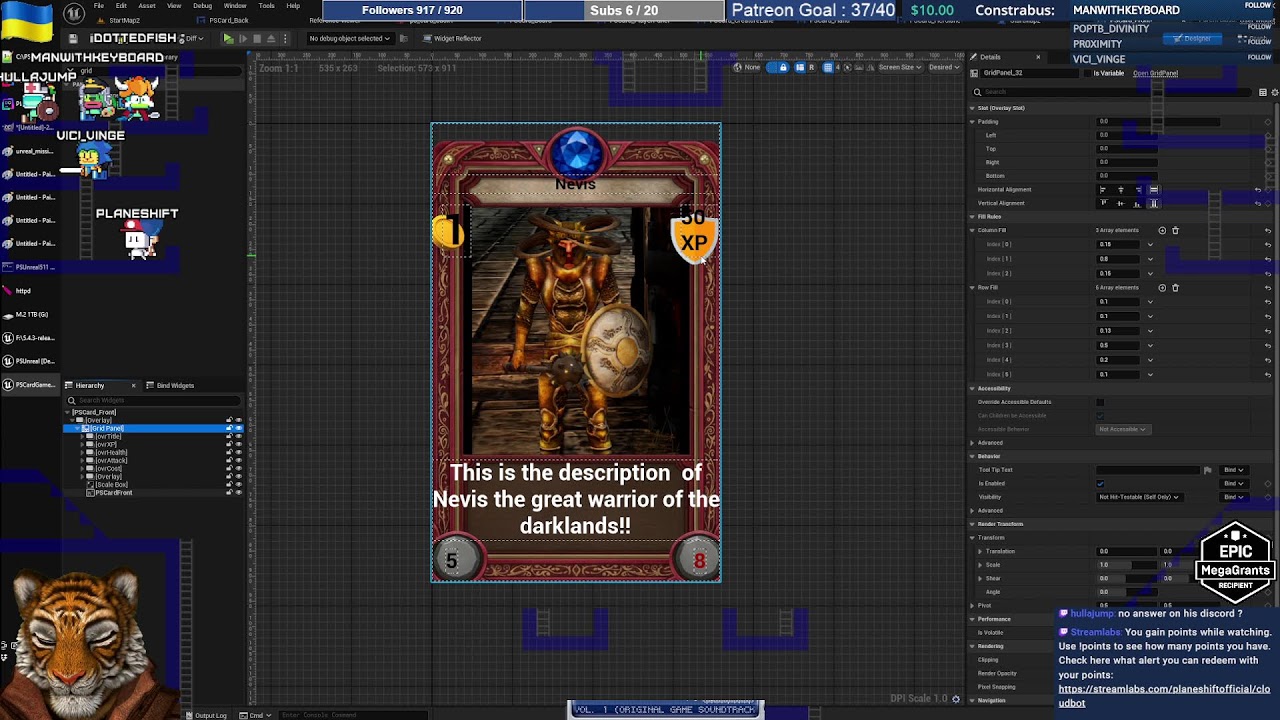Screen dimensions: 1280x720
Task: Open the Visibility dropdown (Not Hit-Testable)
Action: pos(1139,497)
